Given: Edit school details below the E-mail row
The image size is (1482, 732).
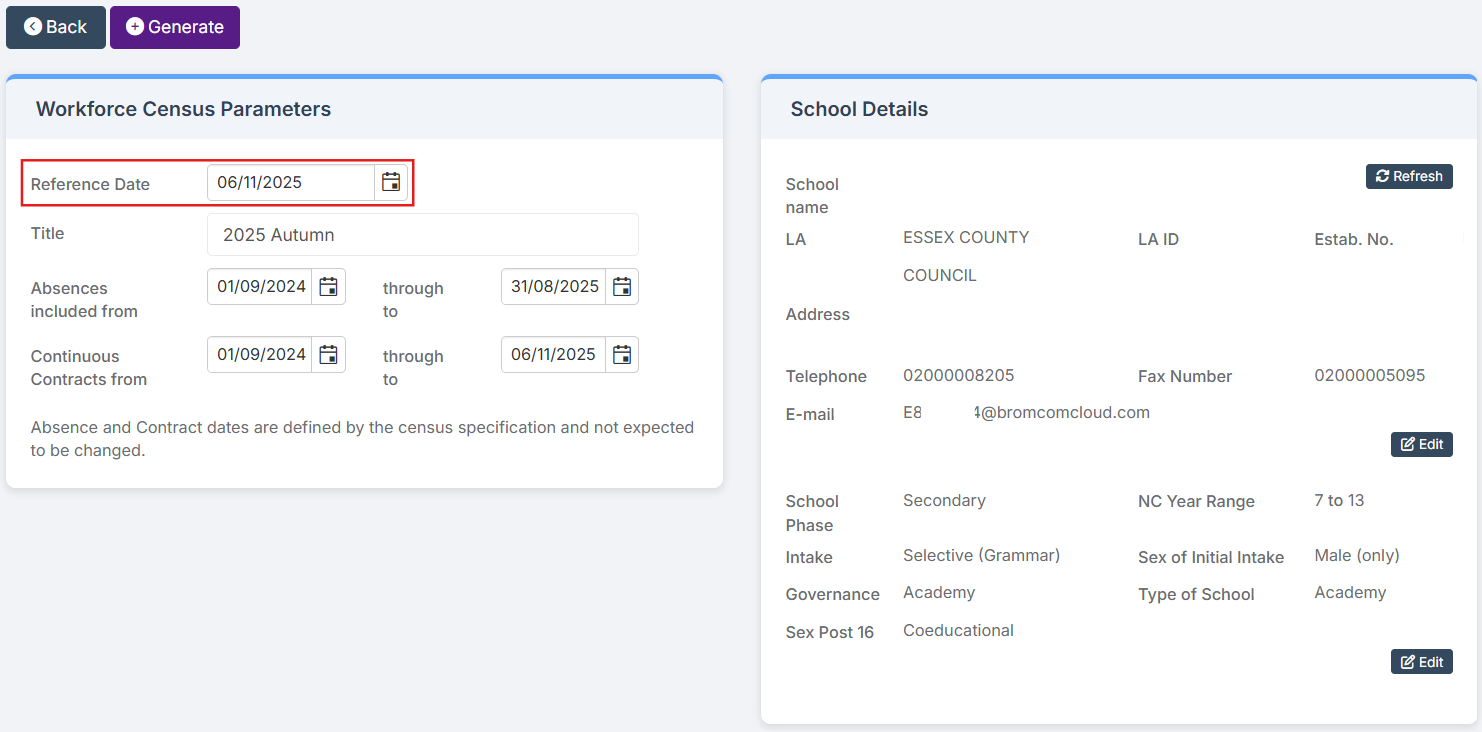Looking at the screenshot, I should click(1421, 444).
